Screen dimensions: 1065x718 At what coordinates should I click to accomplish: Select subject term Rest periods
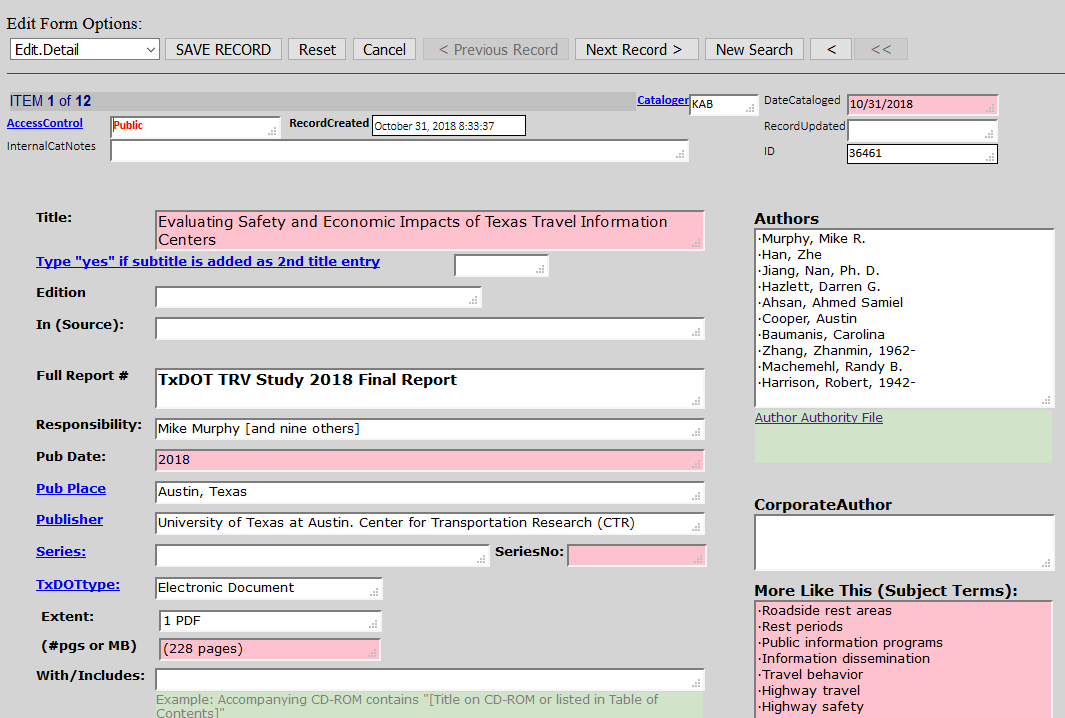click(x=800, y=626)
